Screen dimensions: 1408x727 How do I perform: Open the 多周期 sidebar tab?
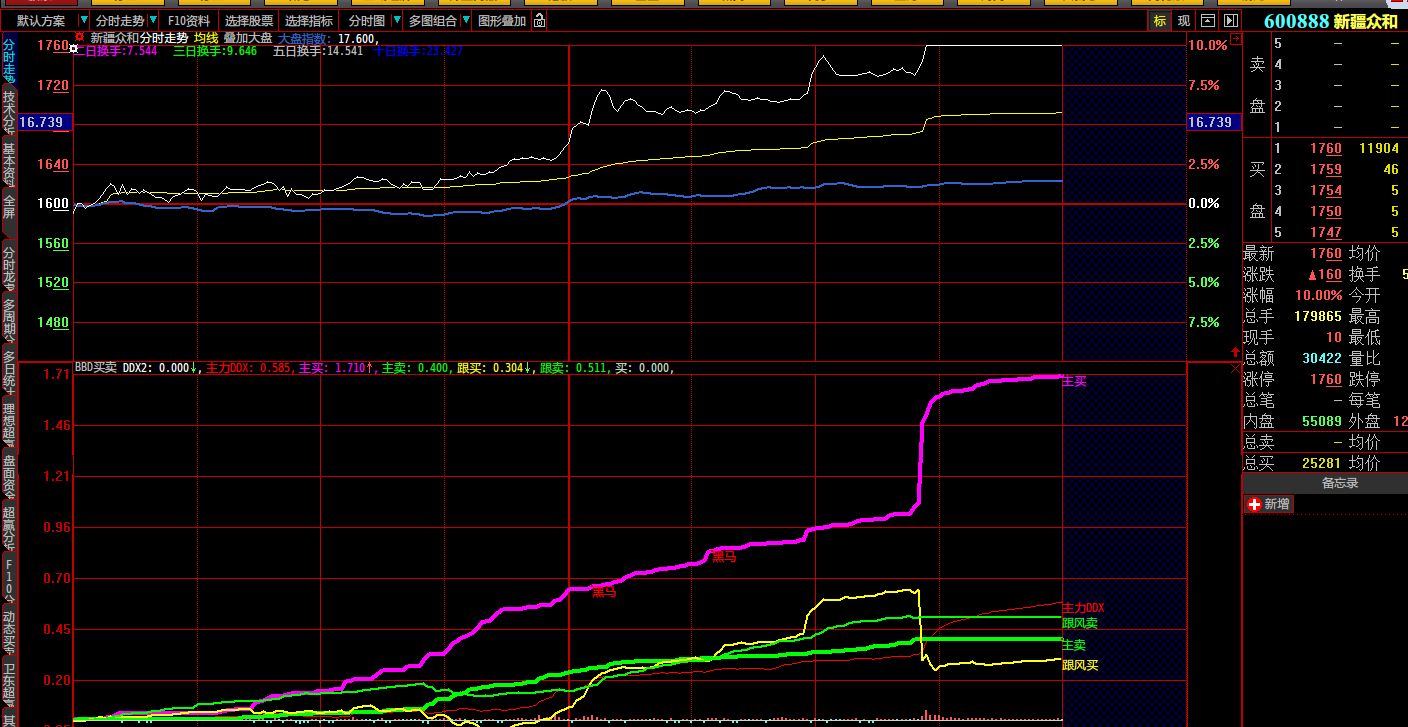[9, 320]
